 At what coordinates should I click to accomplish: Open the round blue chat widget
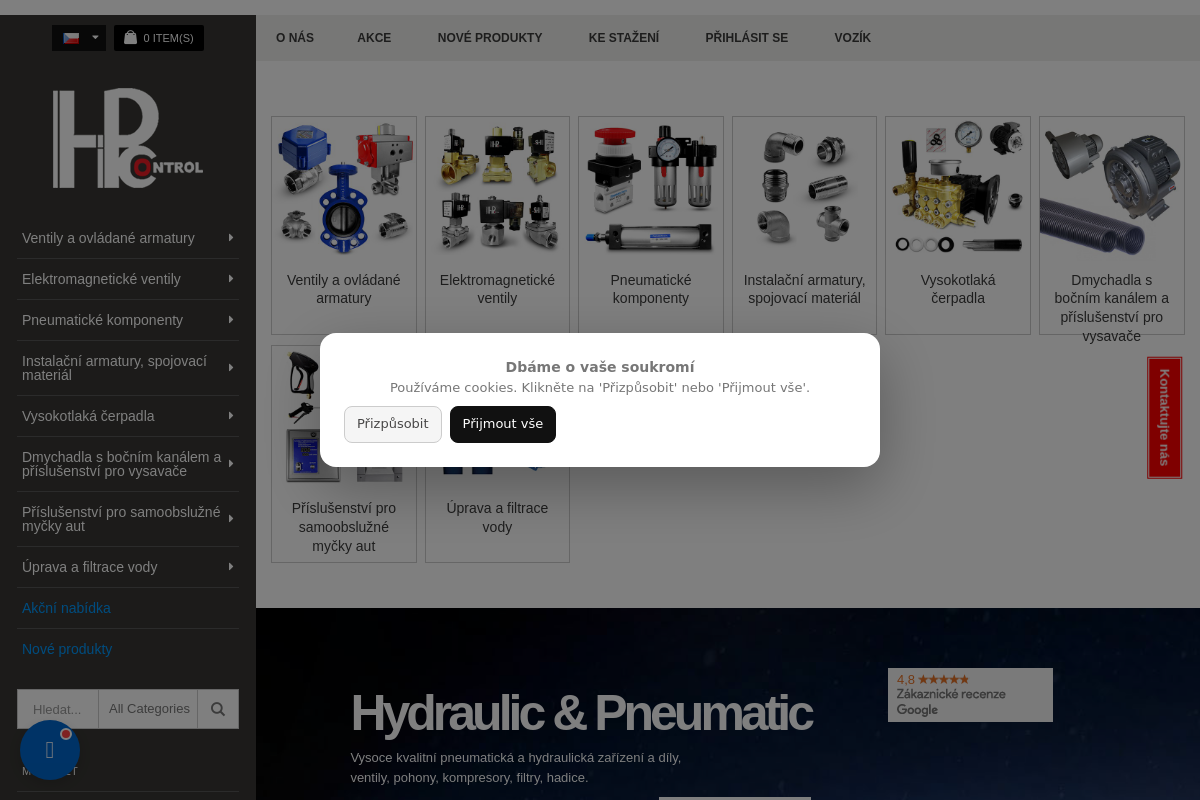point(50,750)
